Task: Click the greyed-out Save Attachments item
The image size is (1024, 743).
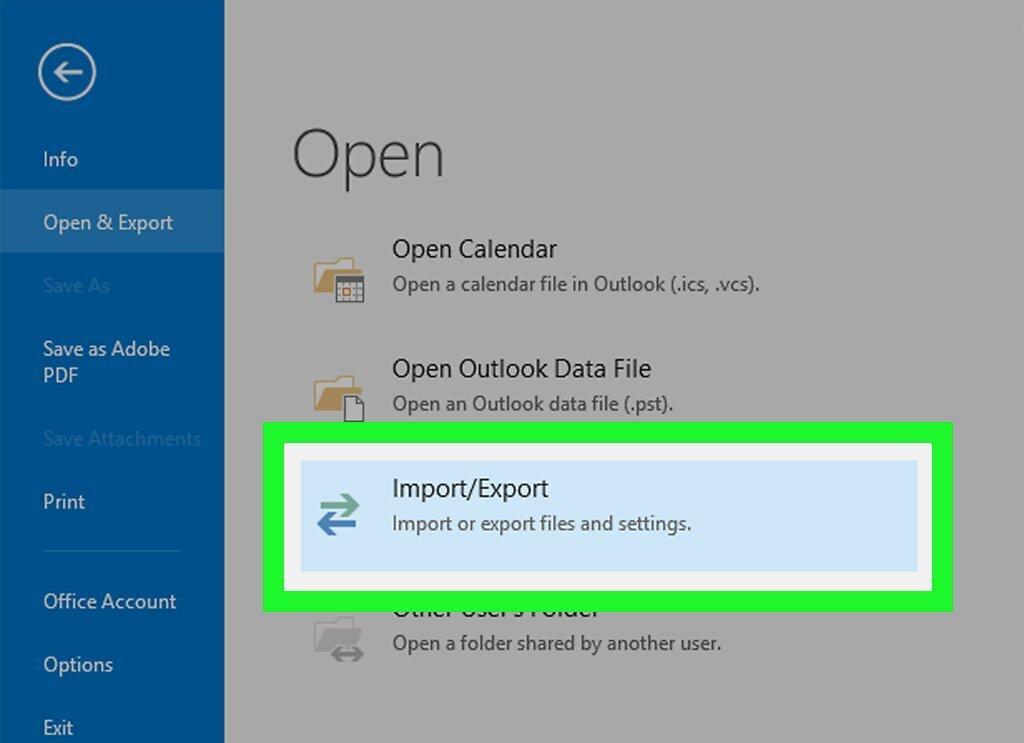Action: click(x=122, y=439)
